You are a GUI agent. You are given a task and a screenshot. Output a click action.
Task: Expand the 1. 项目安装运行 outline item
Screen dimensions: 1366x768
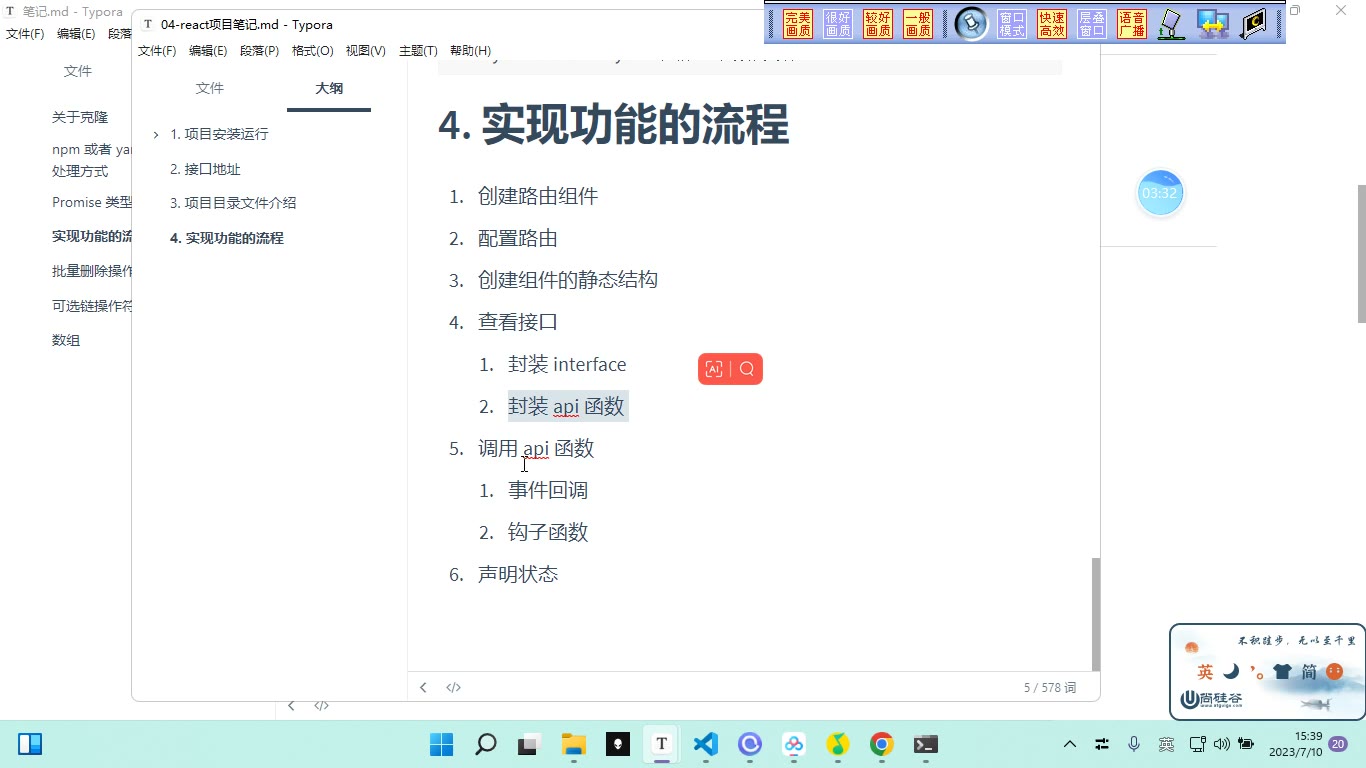(x=156, y=134)
